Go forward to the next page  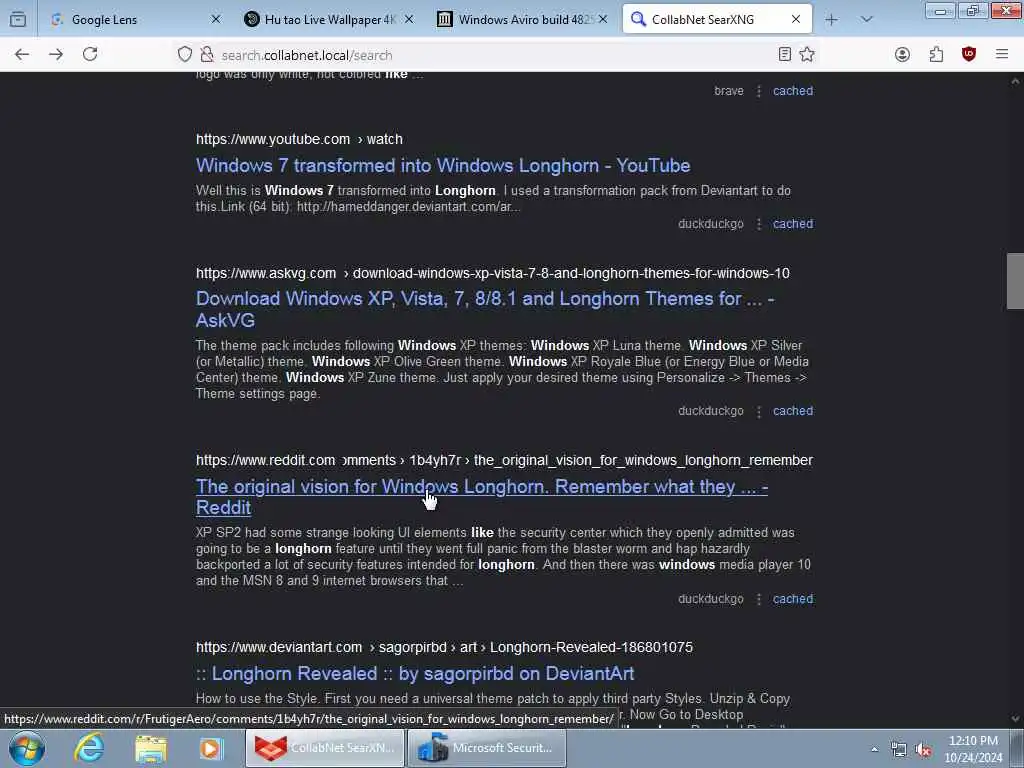[x=56, y=55]
